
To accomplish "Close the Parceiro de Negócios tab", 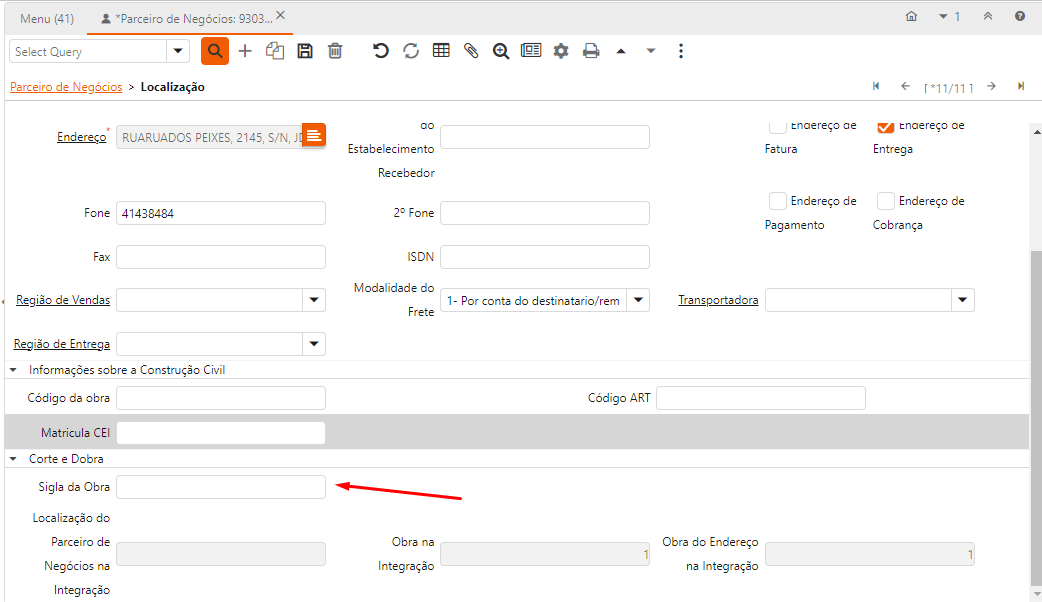I will coord(280,16).
